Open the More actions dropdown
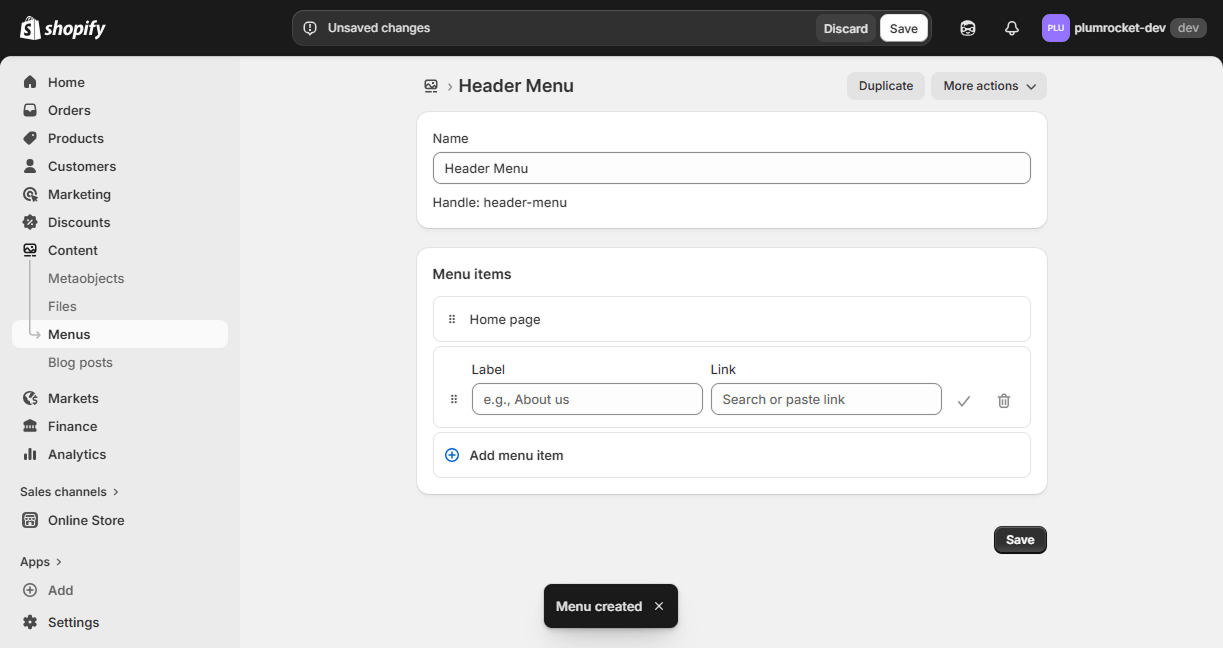Viewport: 1223px width, 648px height. (988, 86)
